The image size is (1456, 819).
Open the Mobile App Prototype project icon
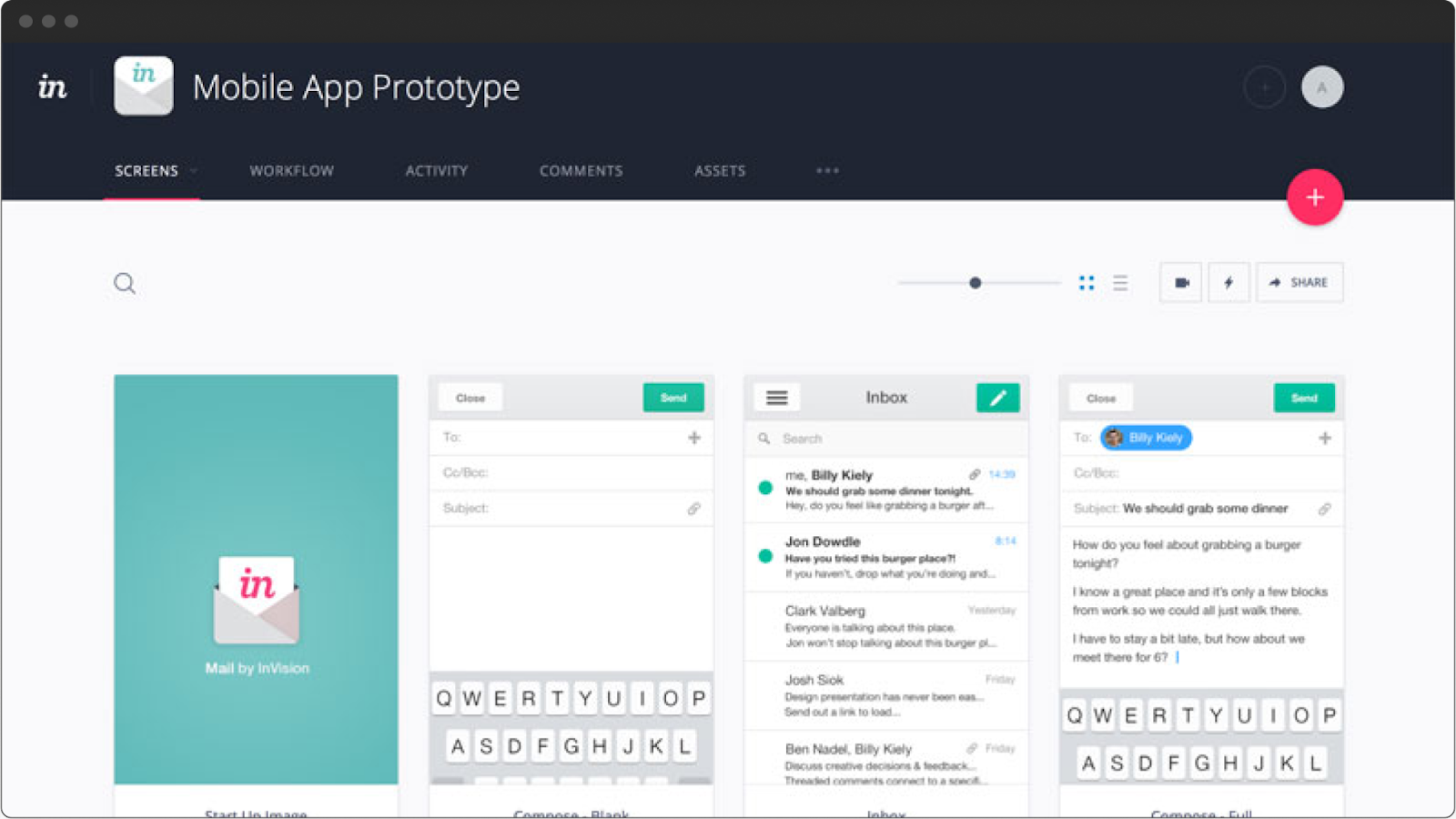(x=144, y=86)
